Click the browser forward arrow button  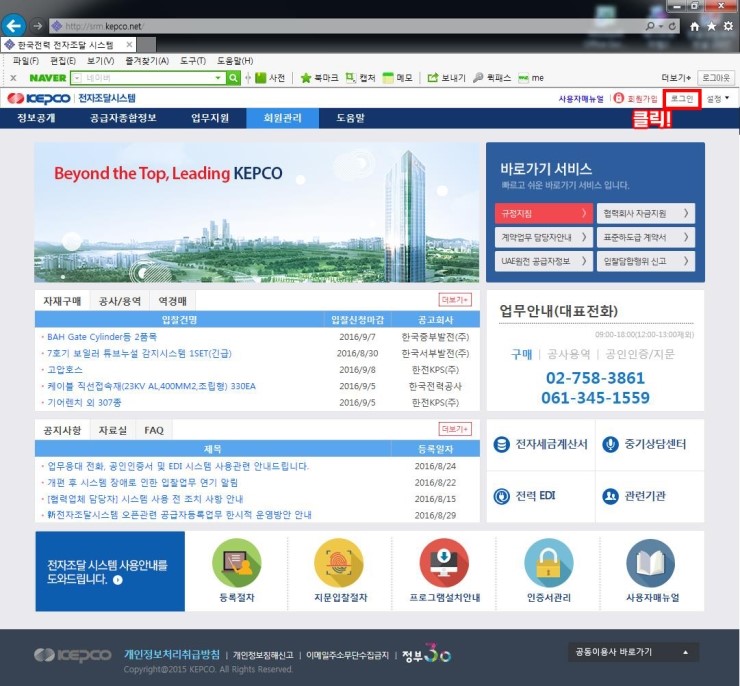click(38, 26)
